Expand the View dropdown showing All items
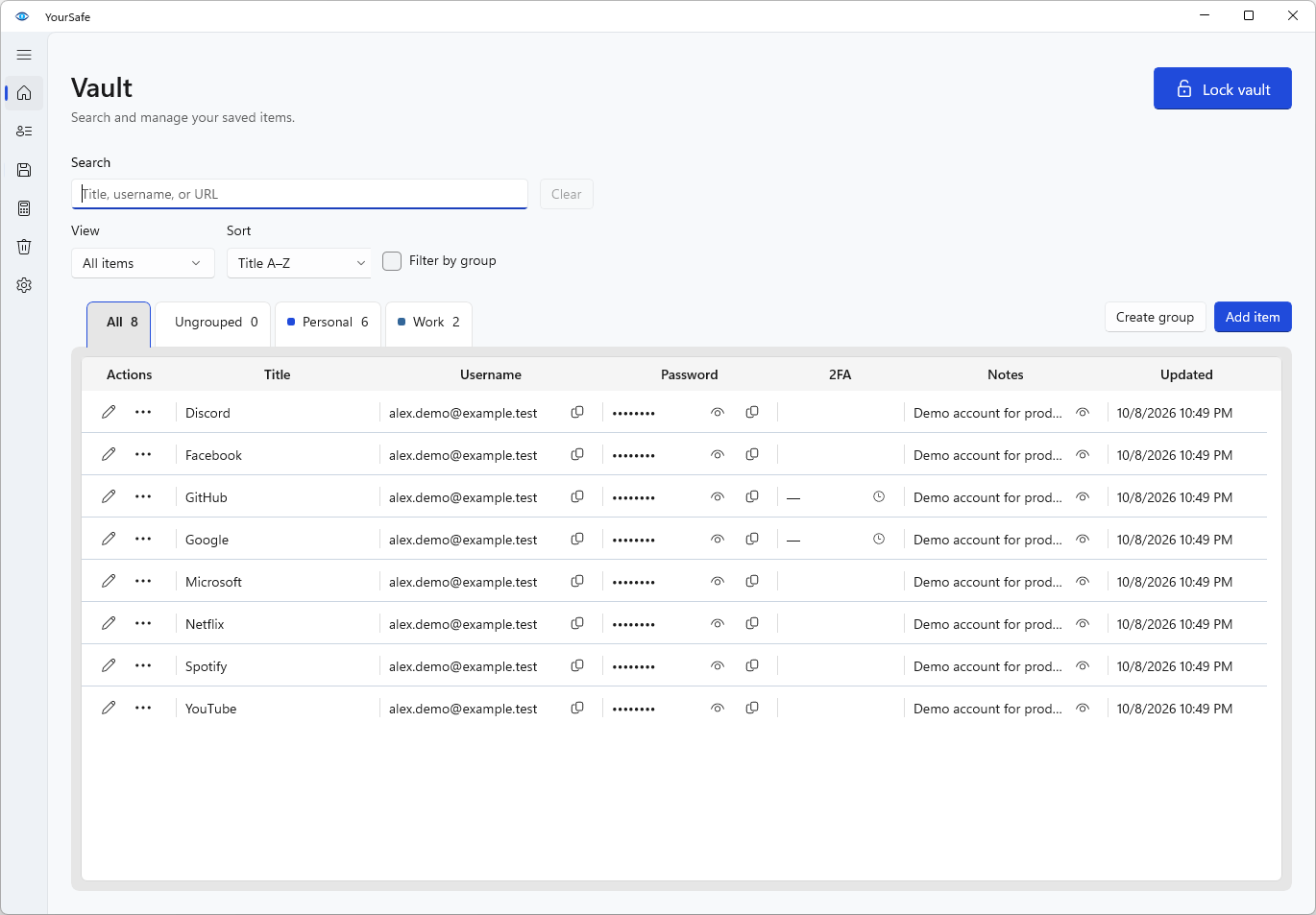 (143, 263)
